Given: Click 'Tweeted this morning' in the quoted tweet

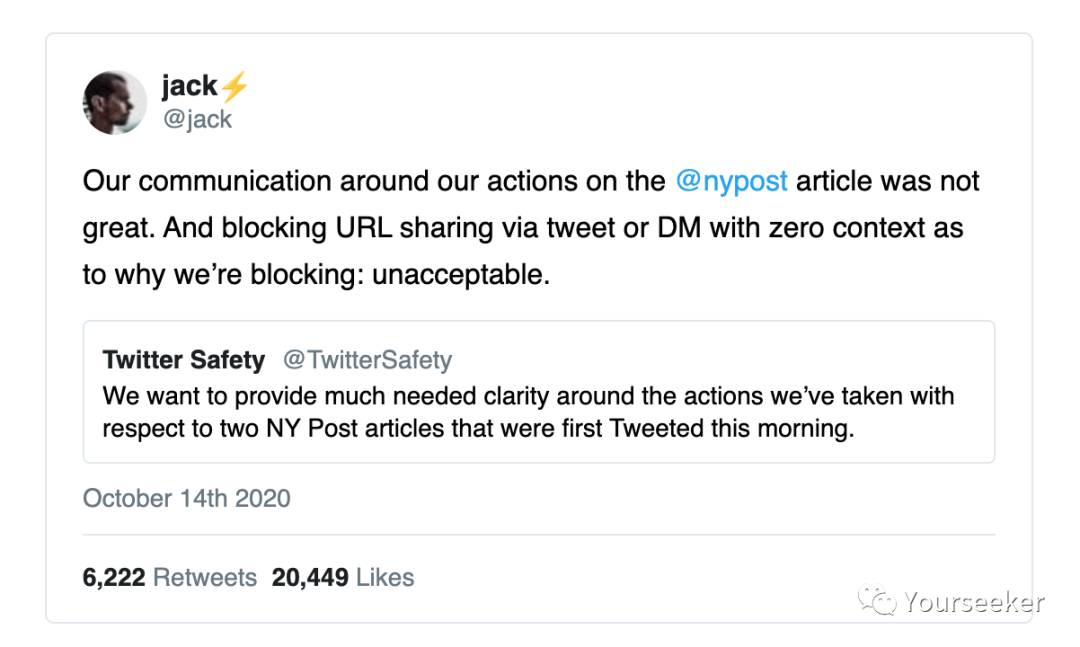Looking at the screenshot, I should click(748, 427).
